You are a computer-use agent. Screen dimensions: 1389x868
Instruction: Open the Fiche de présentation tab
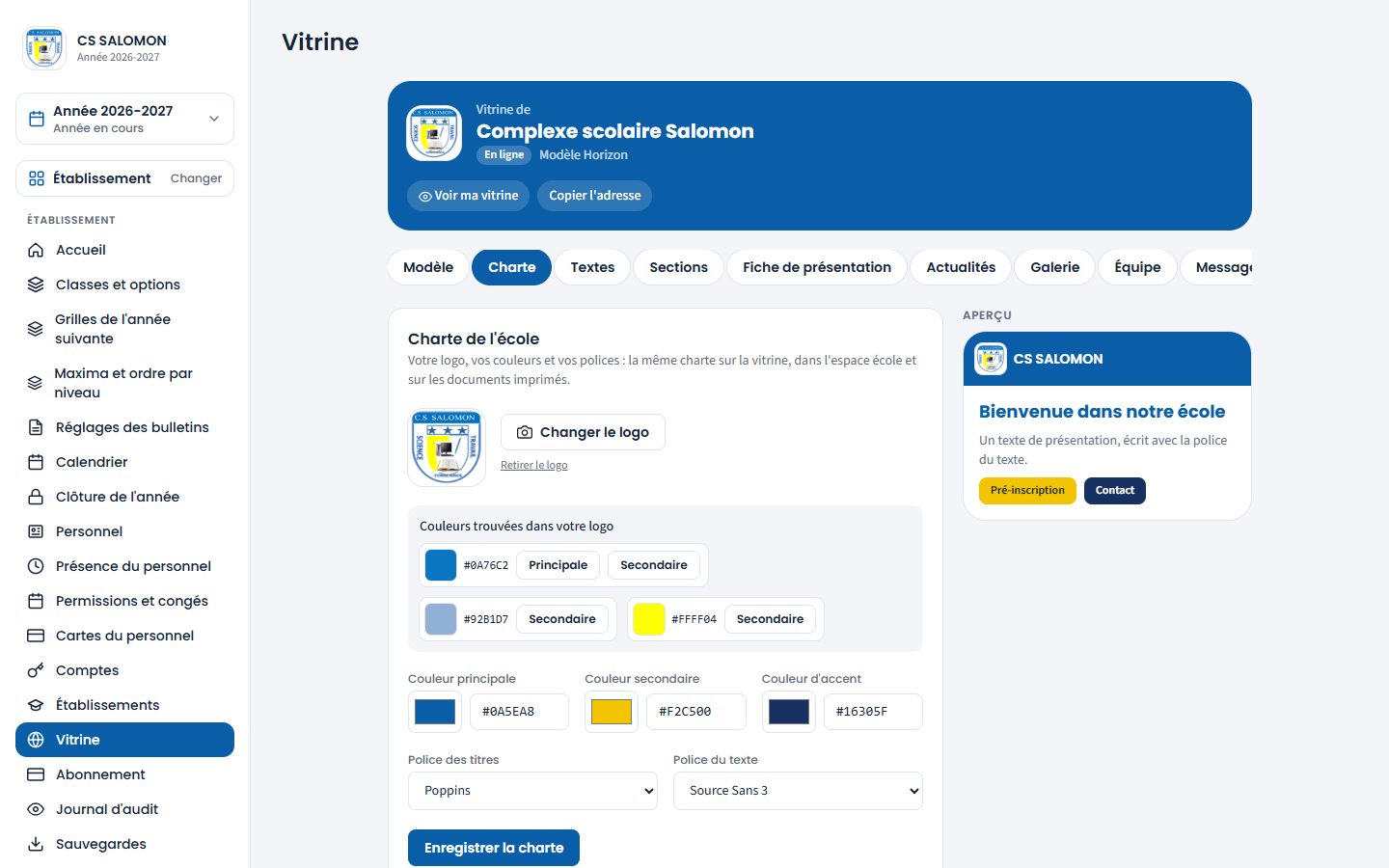[817, 267]
